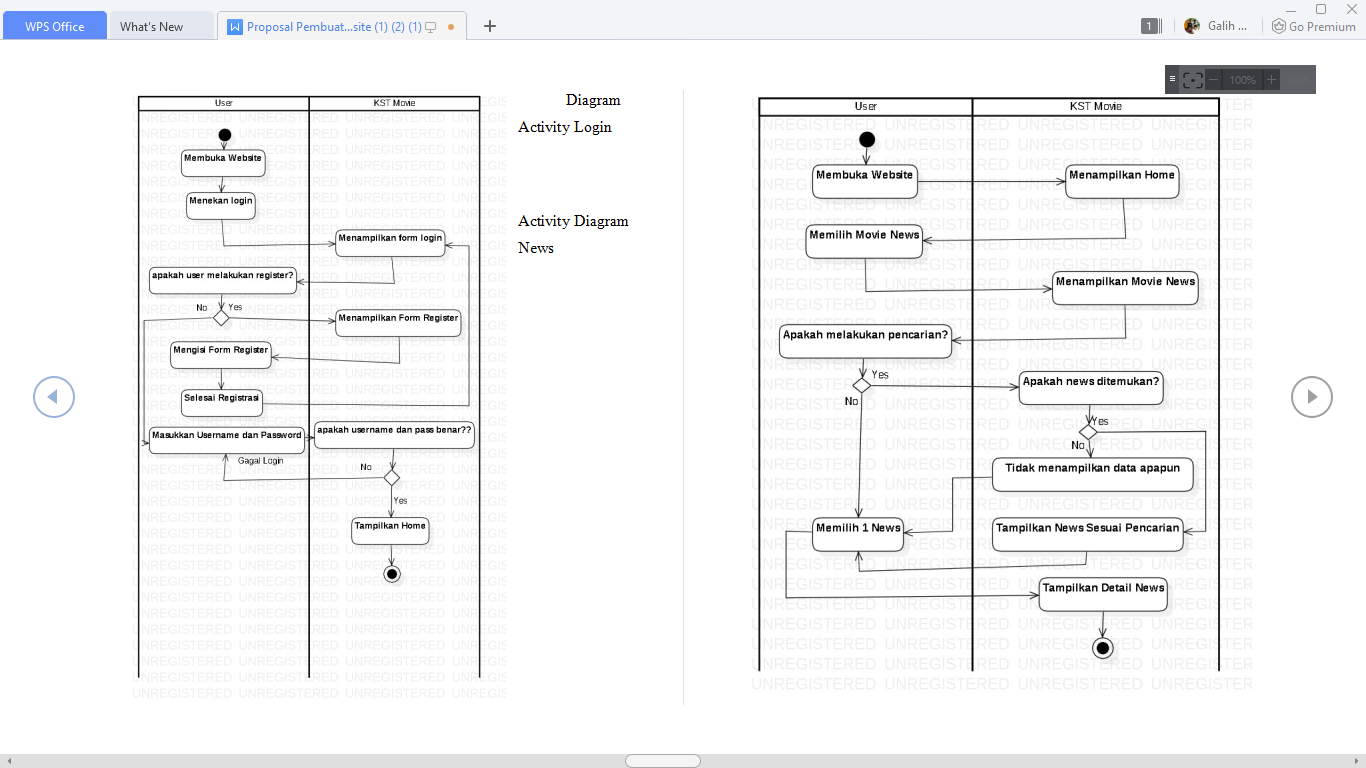Go to the previous page with left arrow
Image resolution: width=1366 pixels, height=768 pixels.
(x=54, y=397)
